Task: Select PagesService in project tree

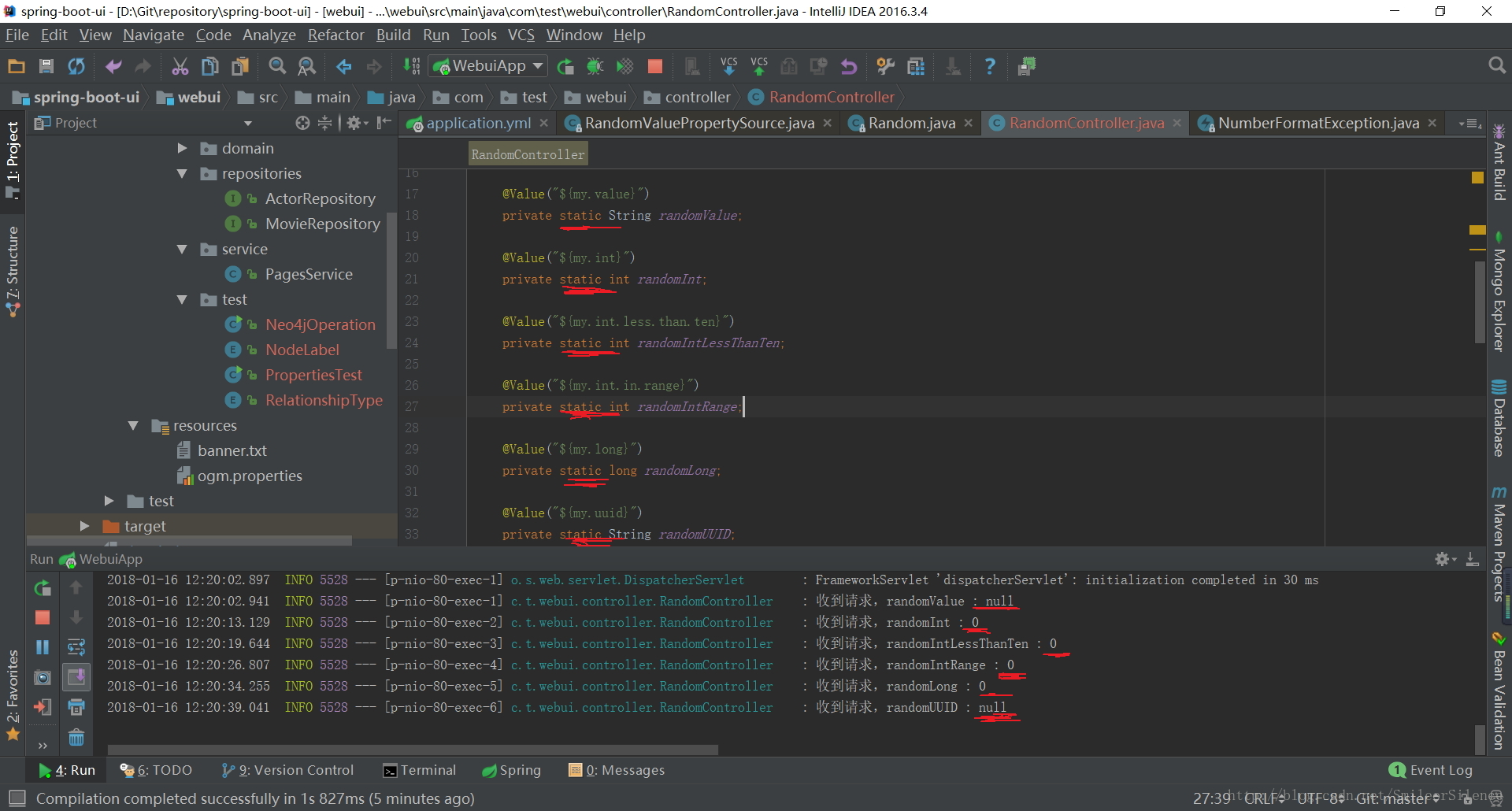Action: [x=309, y=274]
